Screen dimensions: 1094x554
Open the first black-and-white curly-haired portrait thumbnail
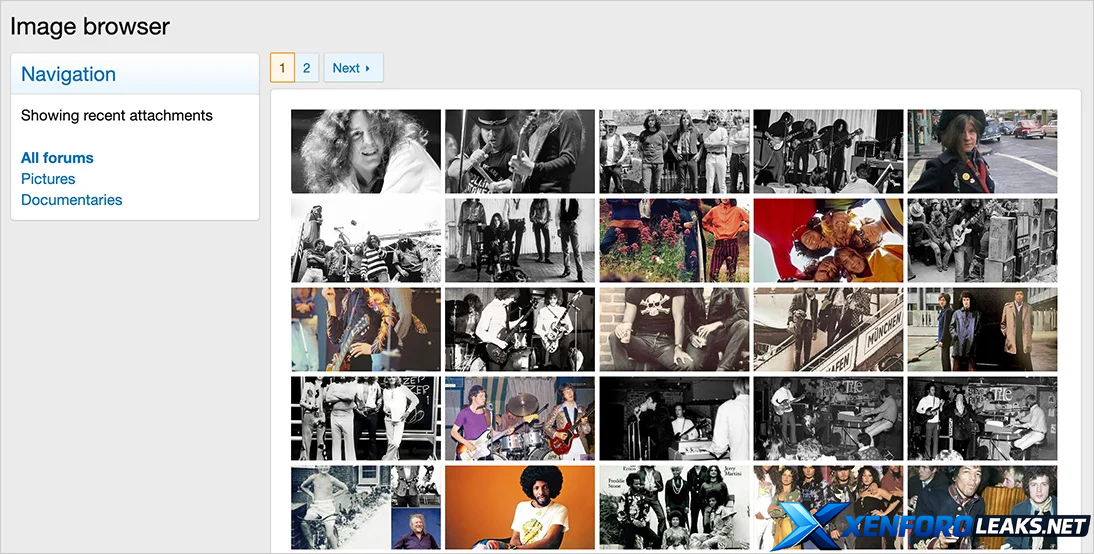point(365,151)
